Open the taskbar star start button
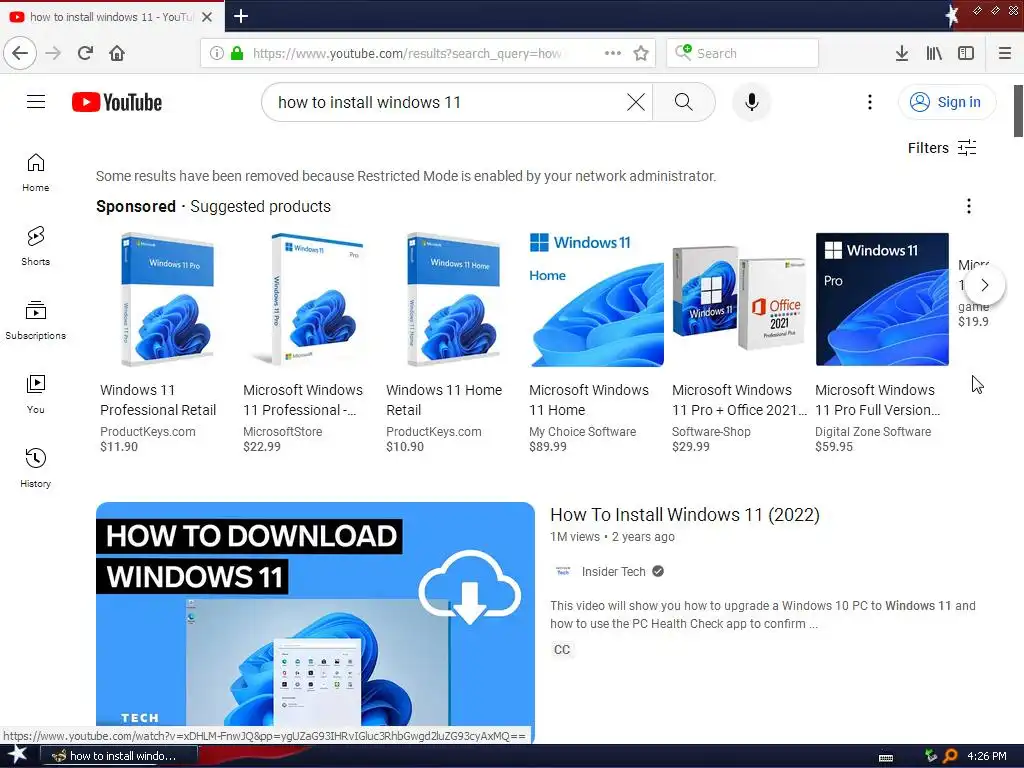The height and width of the screenshot is (768, 1024). [x=17, y=756]
